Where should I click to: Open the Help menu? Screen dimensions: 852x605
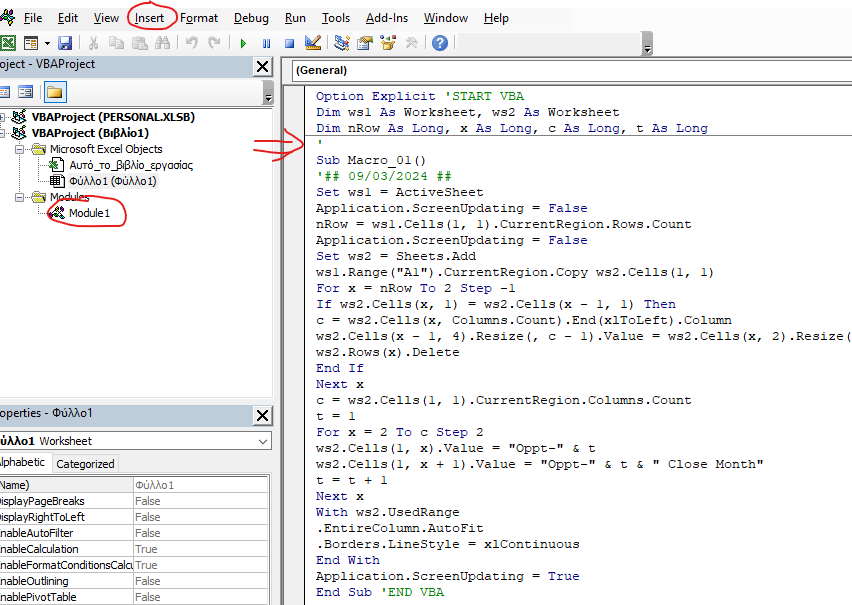496,18
